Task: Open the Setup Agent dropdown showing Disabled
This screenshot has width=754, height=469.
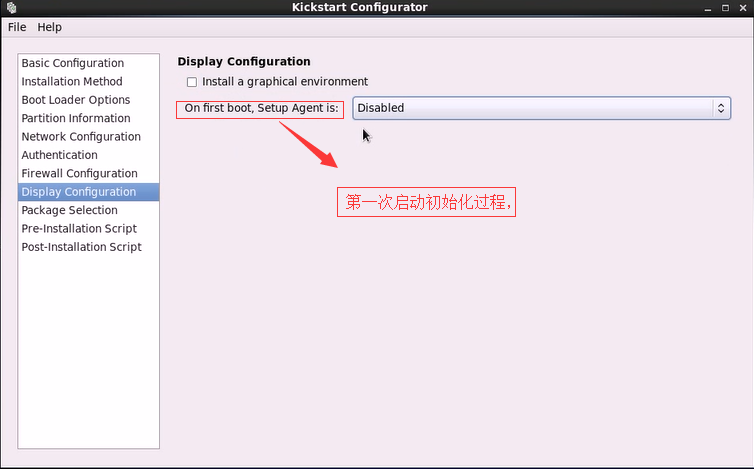Action: click(x=541, y=108)
